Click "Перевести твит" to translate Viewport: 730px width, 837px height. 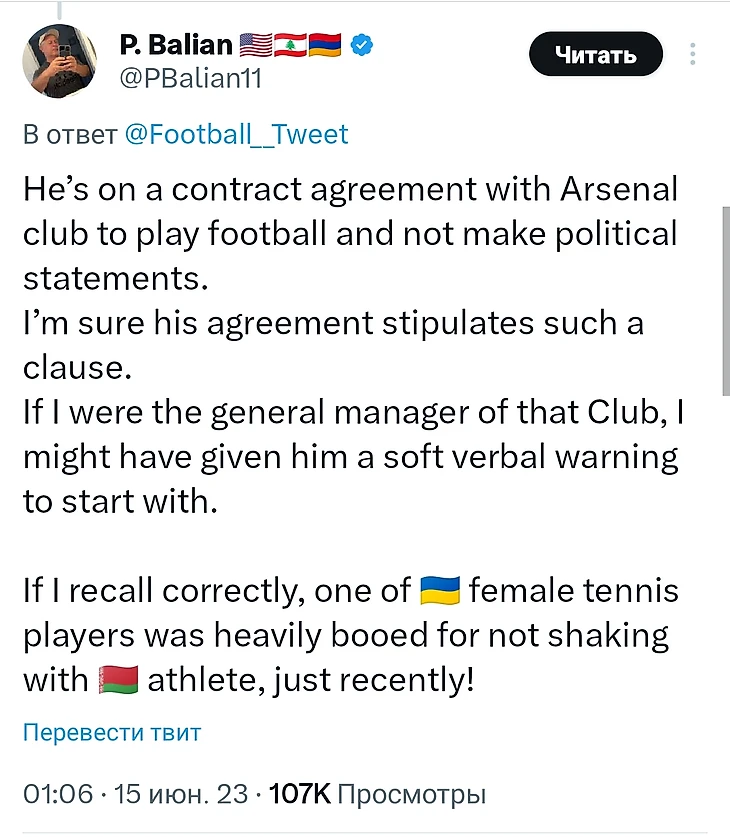pos(112,733)
